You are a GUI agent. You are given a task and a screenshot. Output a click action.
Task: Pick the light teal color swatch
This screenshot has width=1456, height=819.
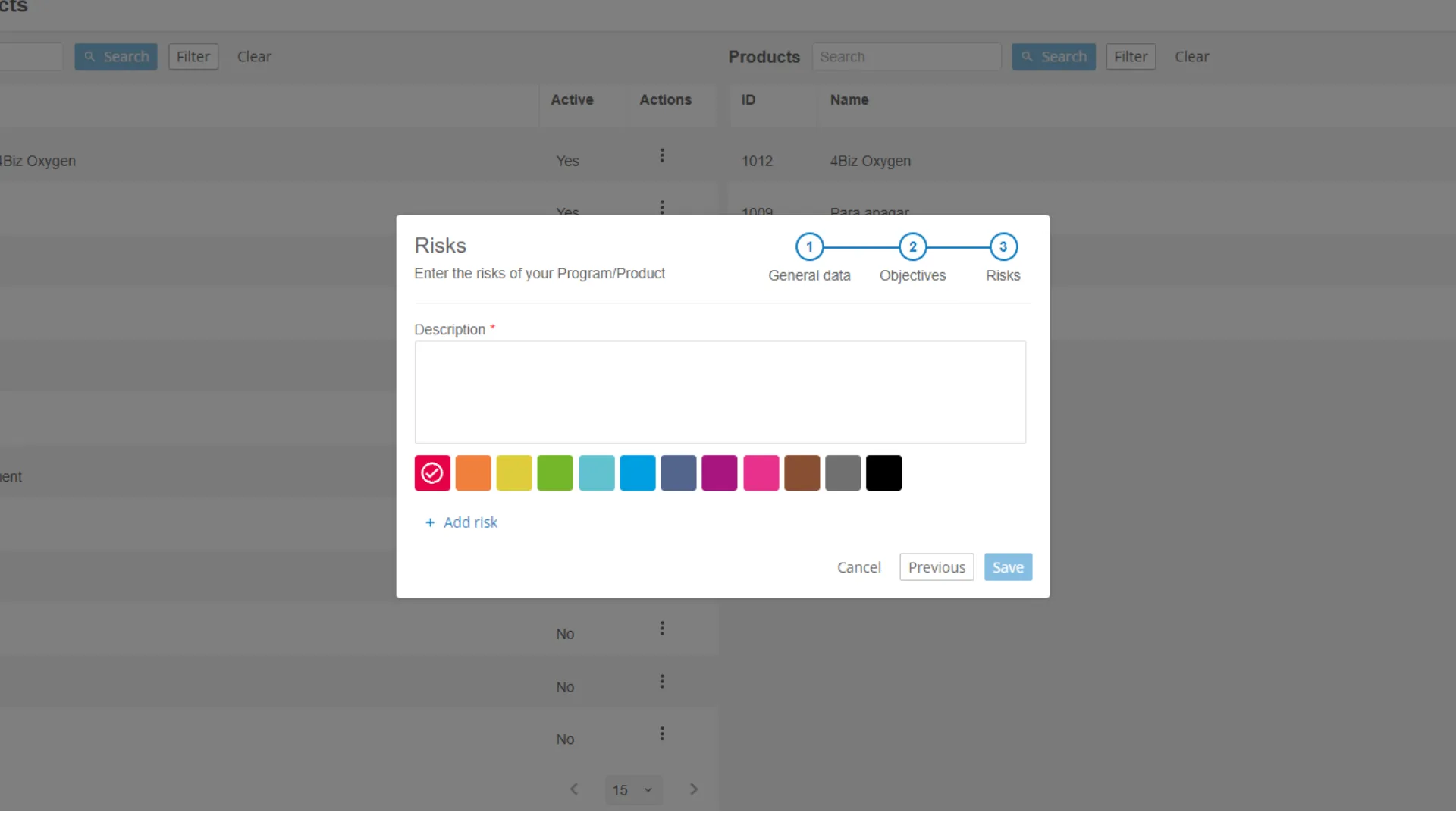[x=597, y=473]
